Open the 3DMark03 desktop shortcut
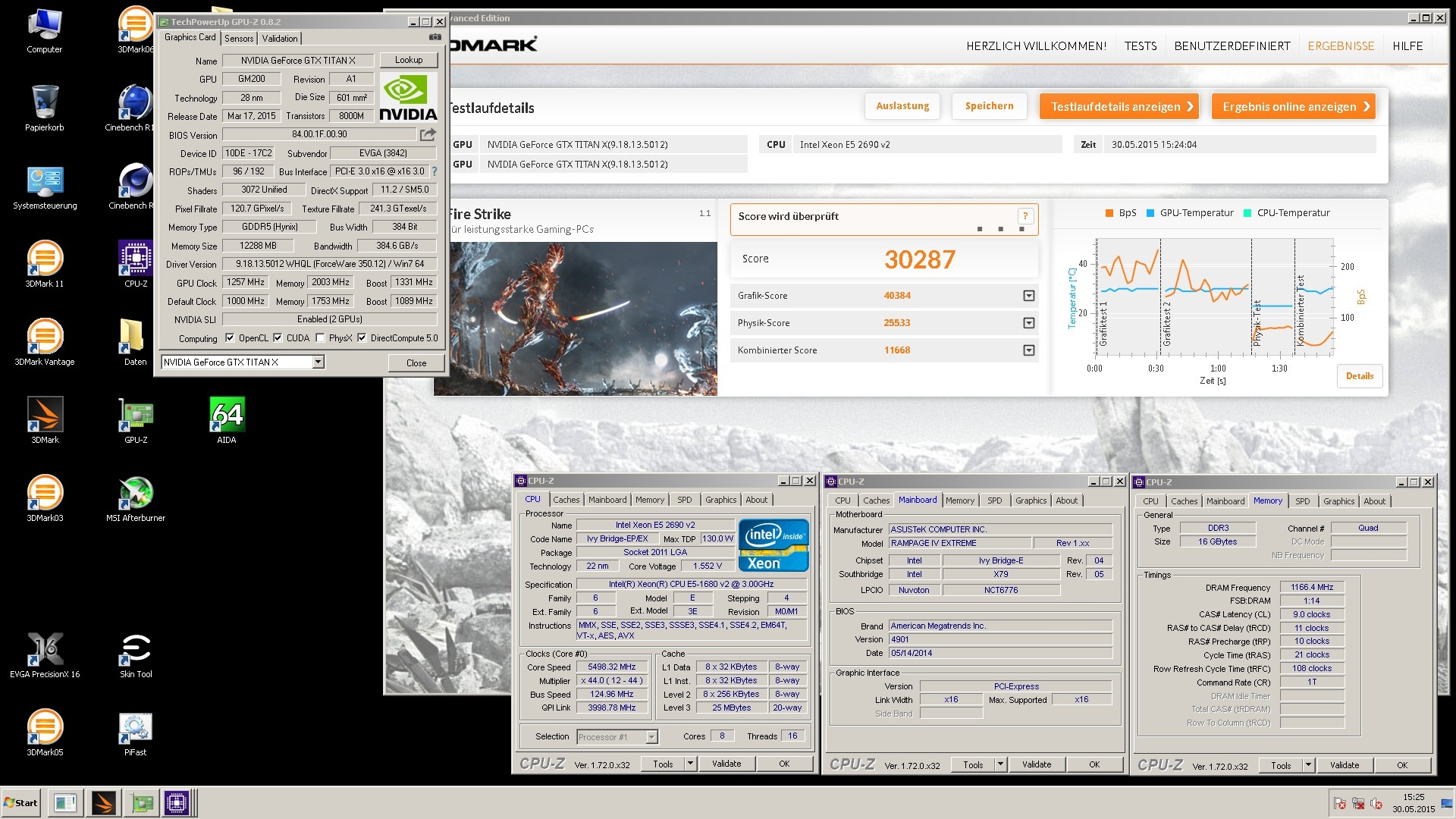Screen dimensions: 1456x819 (45, 498)
